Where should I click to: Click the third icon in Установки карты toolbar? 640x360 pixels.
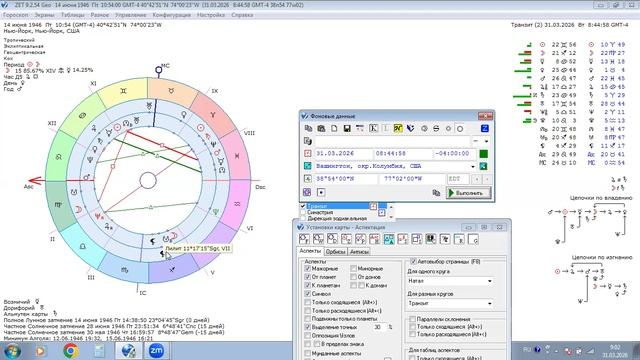coord(332,240)
